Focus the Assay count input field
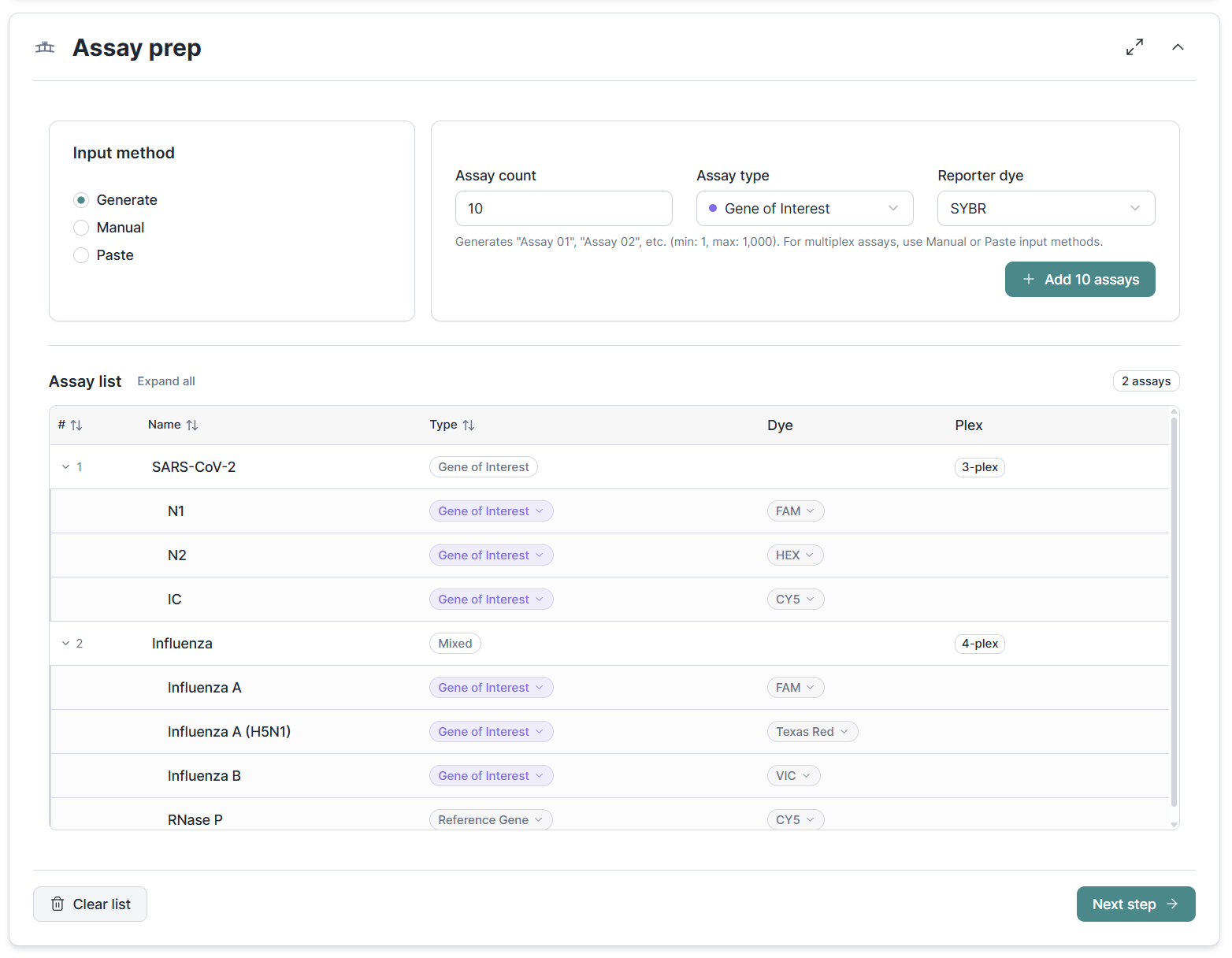Viewport: 1232px width, 958px height. click(563, 209)
